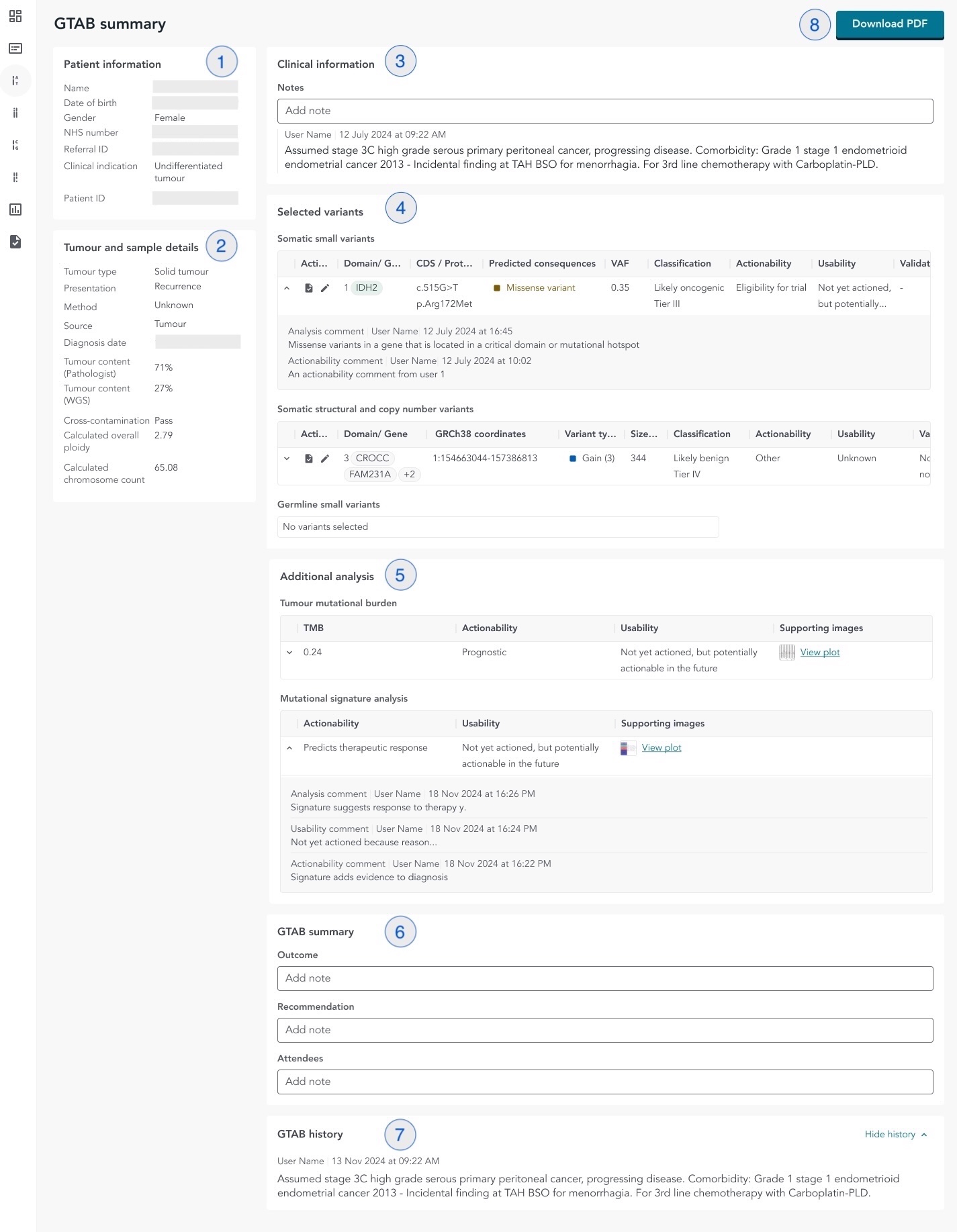Click the brown Missense variant colour square
957x1232 pixels.
tap(497, 288)
